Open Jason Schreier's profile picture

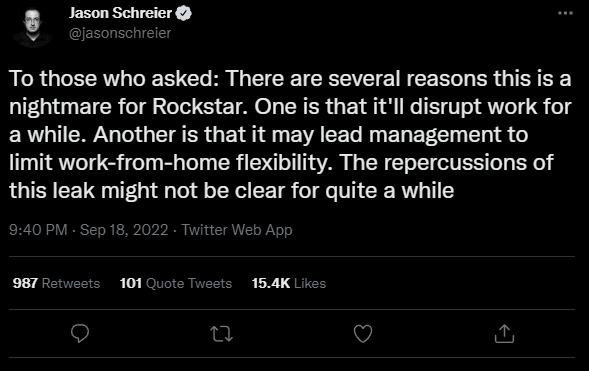32,27
